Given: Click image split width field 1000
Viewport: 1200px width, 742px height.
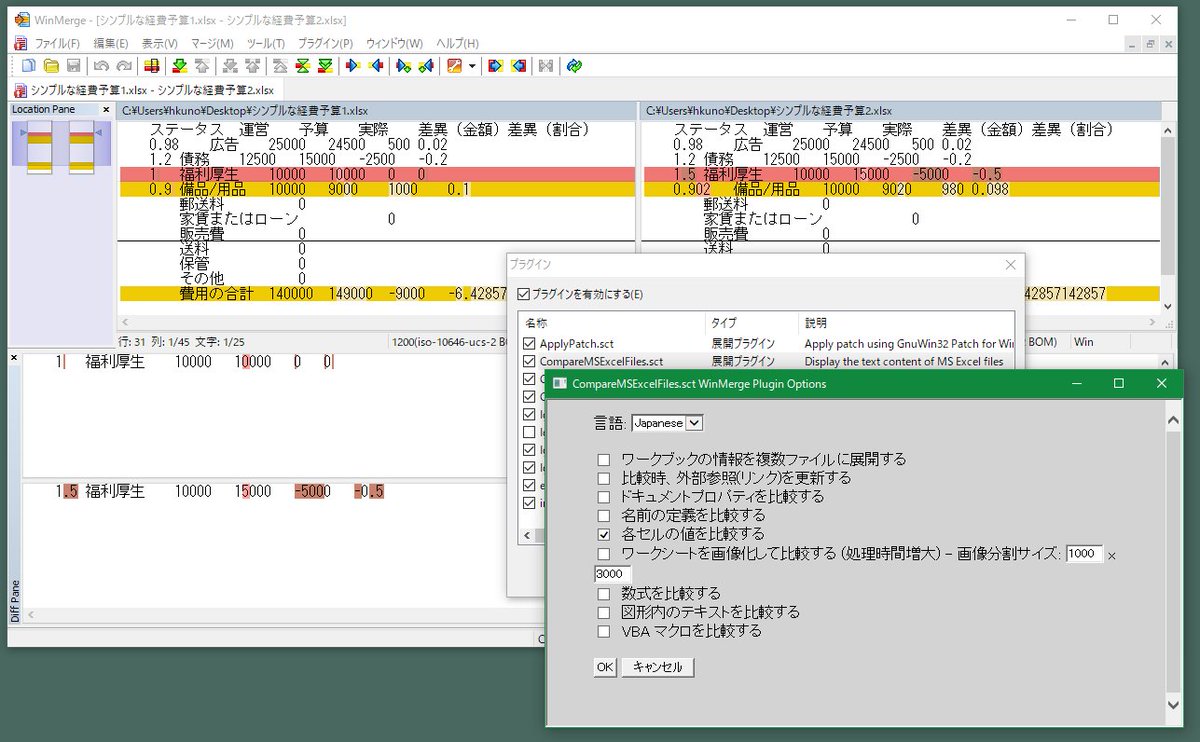Looking at the screenshot, I should pyautogui.click(x=1084, y=554).
